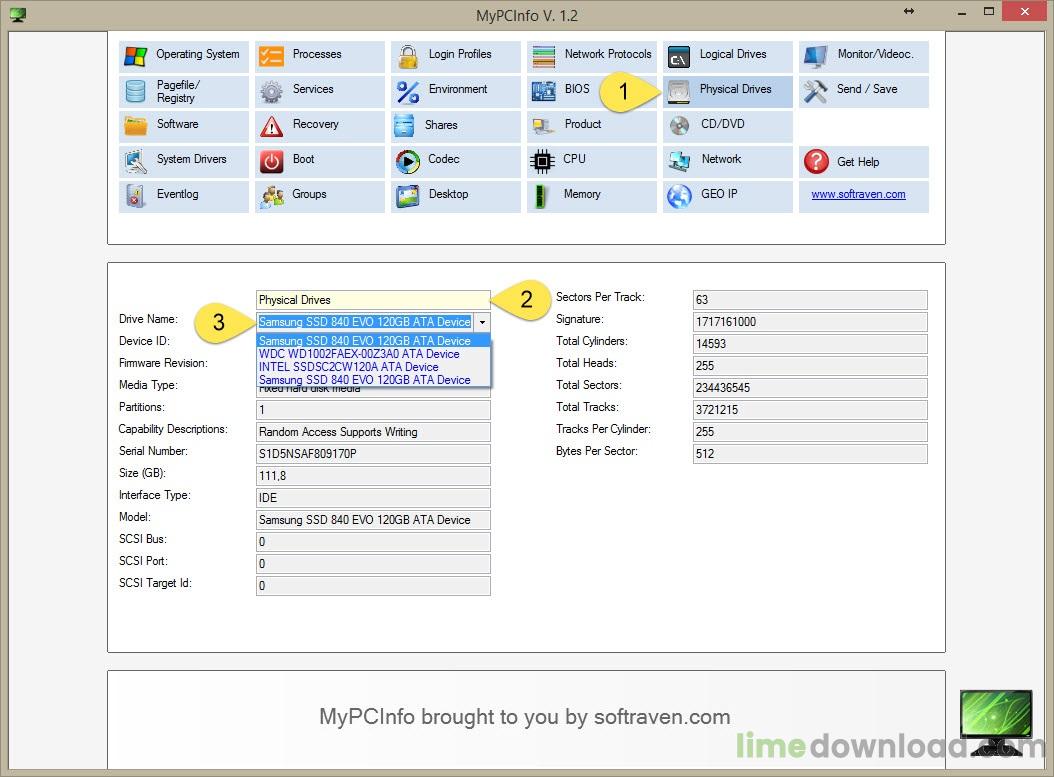
Task: Open the Operating System icon
Action: [x=136, y=56]
